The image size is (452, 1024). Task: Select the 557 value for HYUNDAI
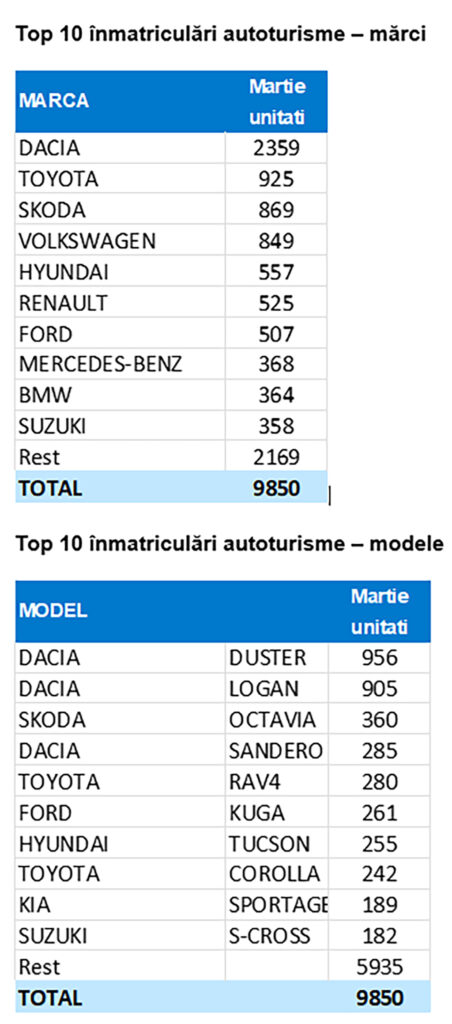[x=276, y=272]
